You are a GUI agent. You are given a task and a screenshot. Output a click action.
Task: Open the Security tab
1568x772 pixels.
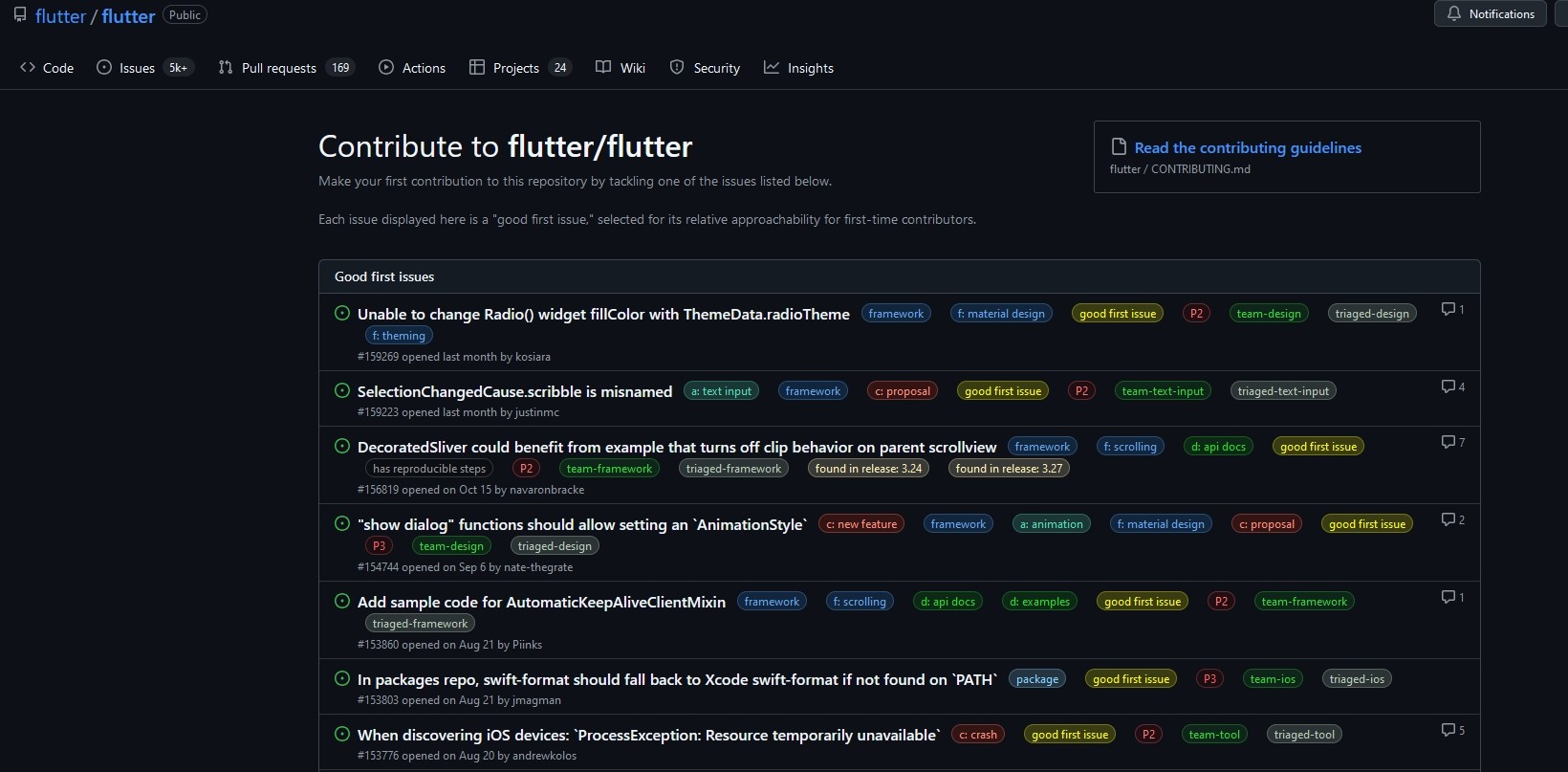coord(705,68)
